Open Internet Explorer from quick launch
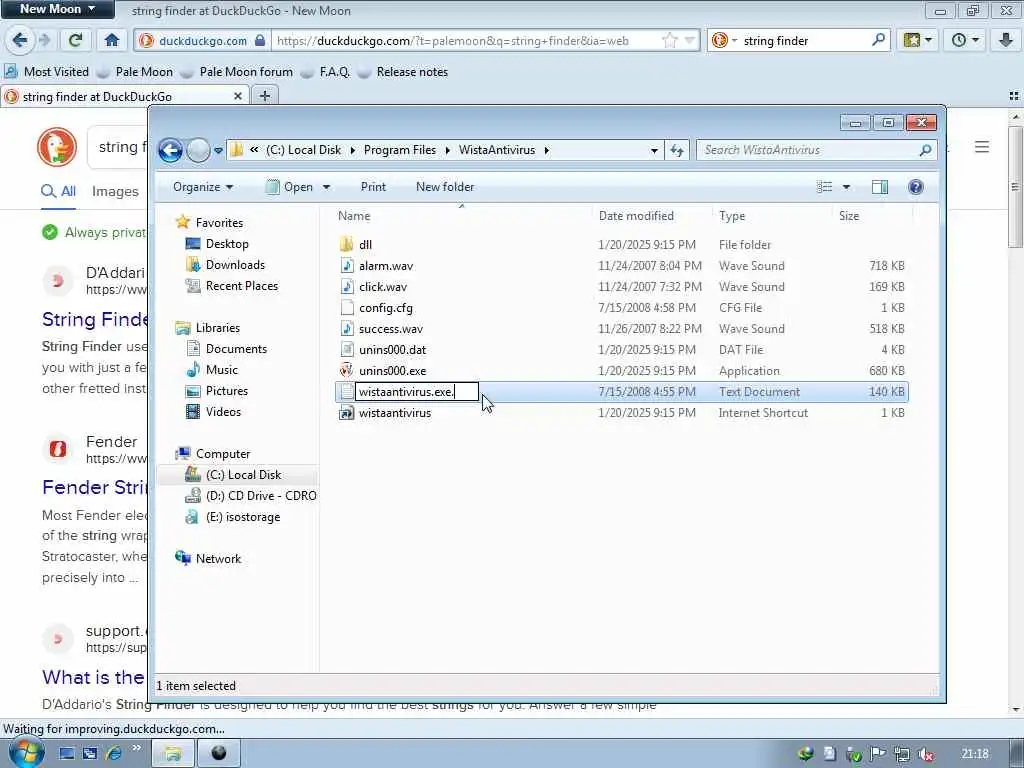 coord(114,754)
